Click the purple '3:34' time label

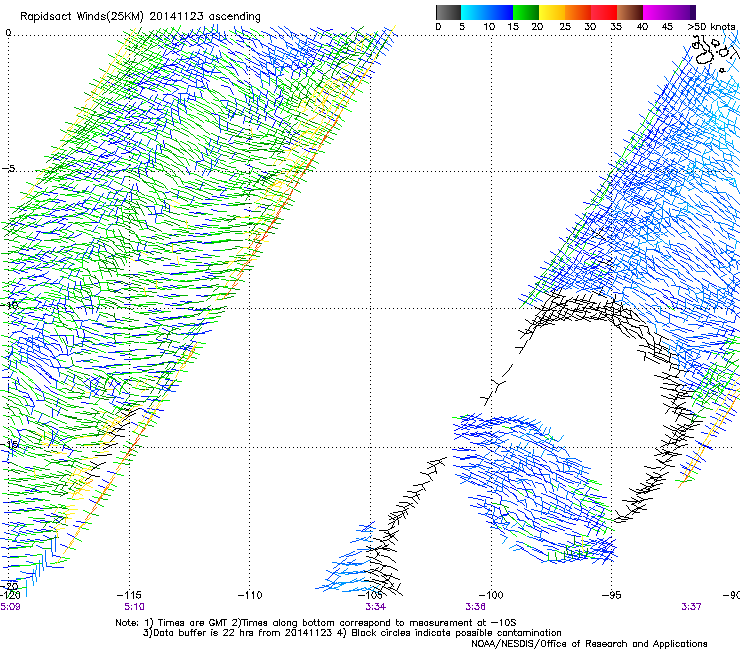click(x=376, y=607)
